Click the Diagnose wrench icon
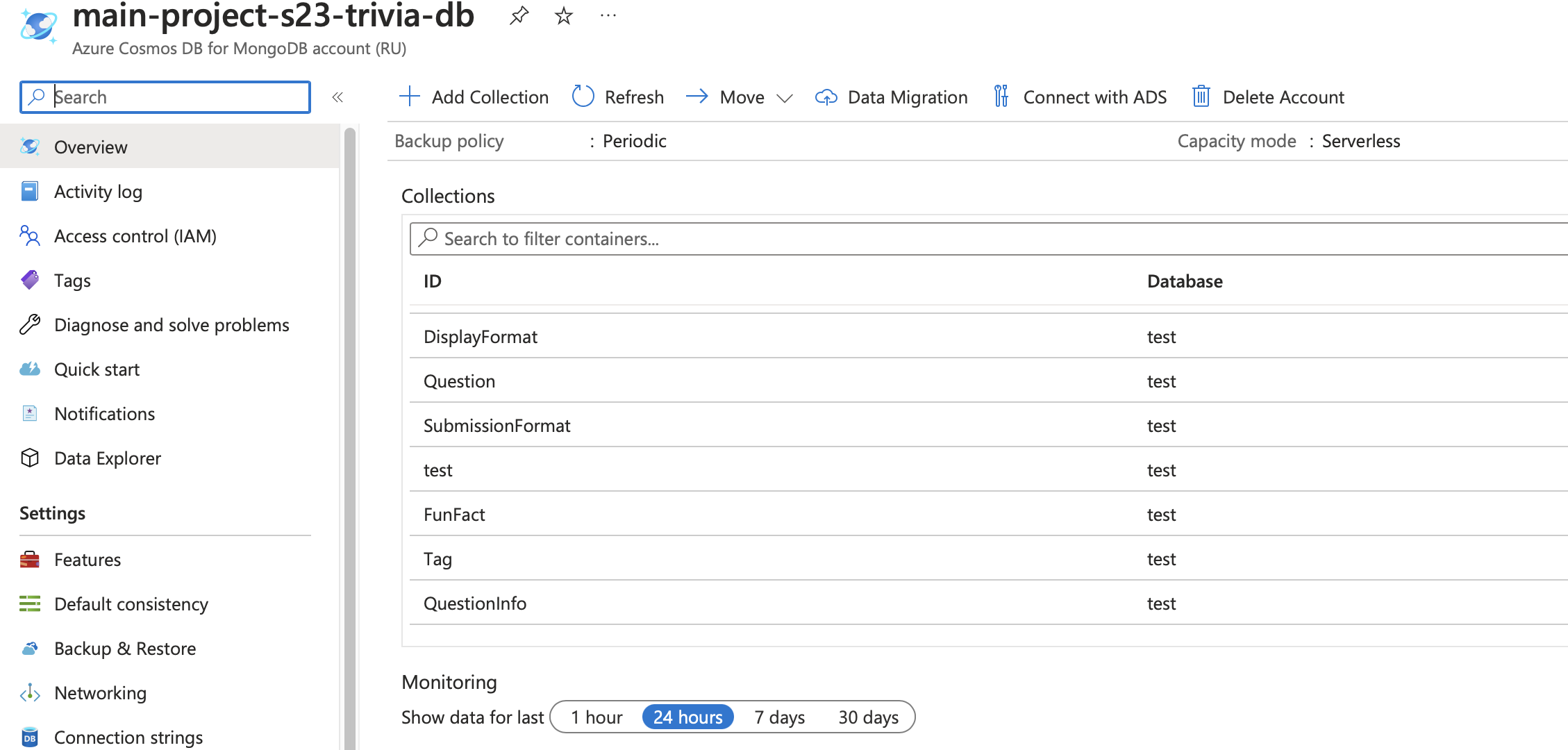The width and height of the screenshot is (1568, 750). 30,324
